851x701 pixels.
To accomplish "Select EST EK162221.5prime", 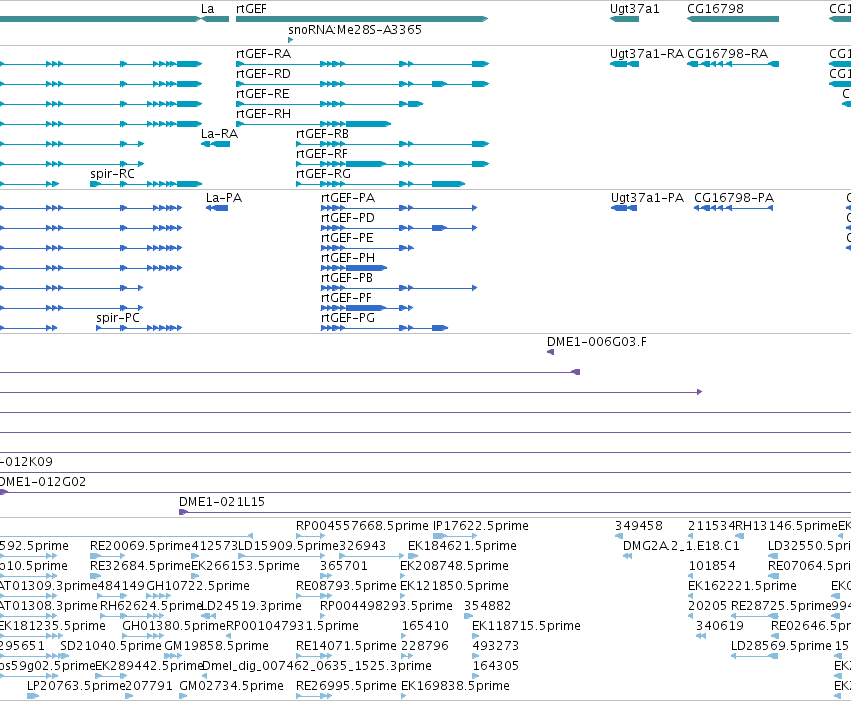I will [742, 587].
